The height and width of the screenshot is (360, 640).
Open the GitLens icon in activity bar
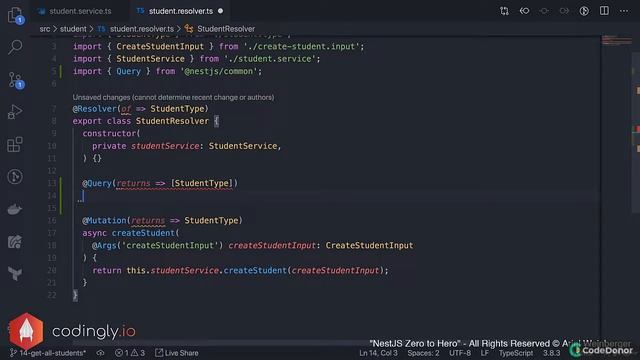(x=15, y=177)
